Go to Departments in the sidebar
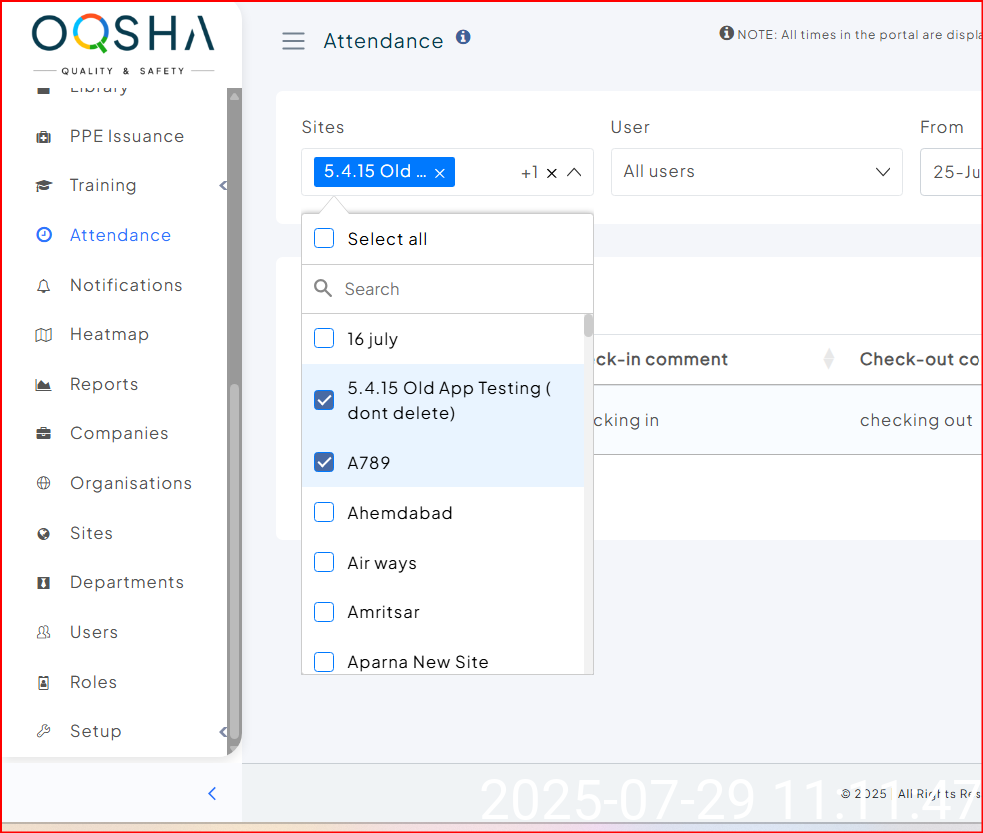The height and width of the screenshot is (833, 983). tap(126, 583)
